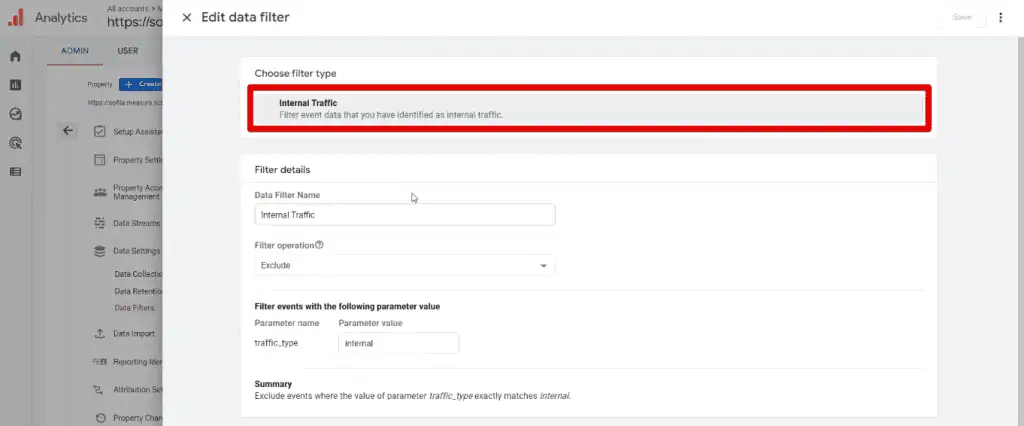
Task: Click the Data Streams icon
Action: (100, 223)
